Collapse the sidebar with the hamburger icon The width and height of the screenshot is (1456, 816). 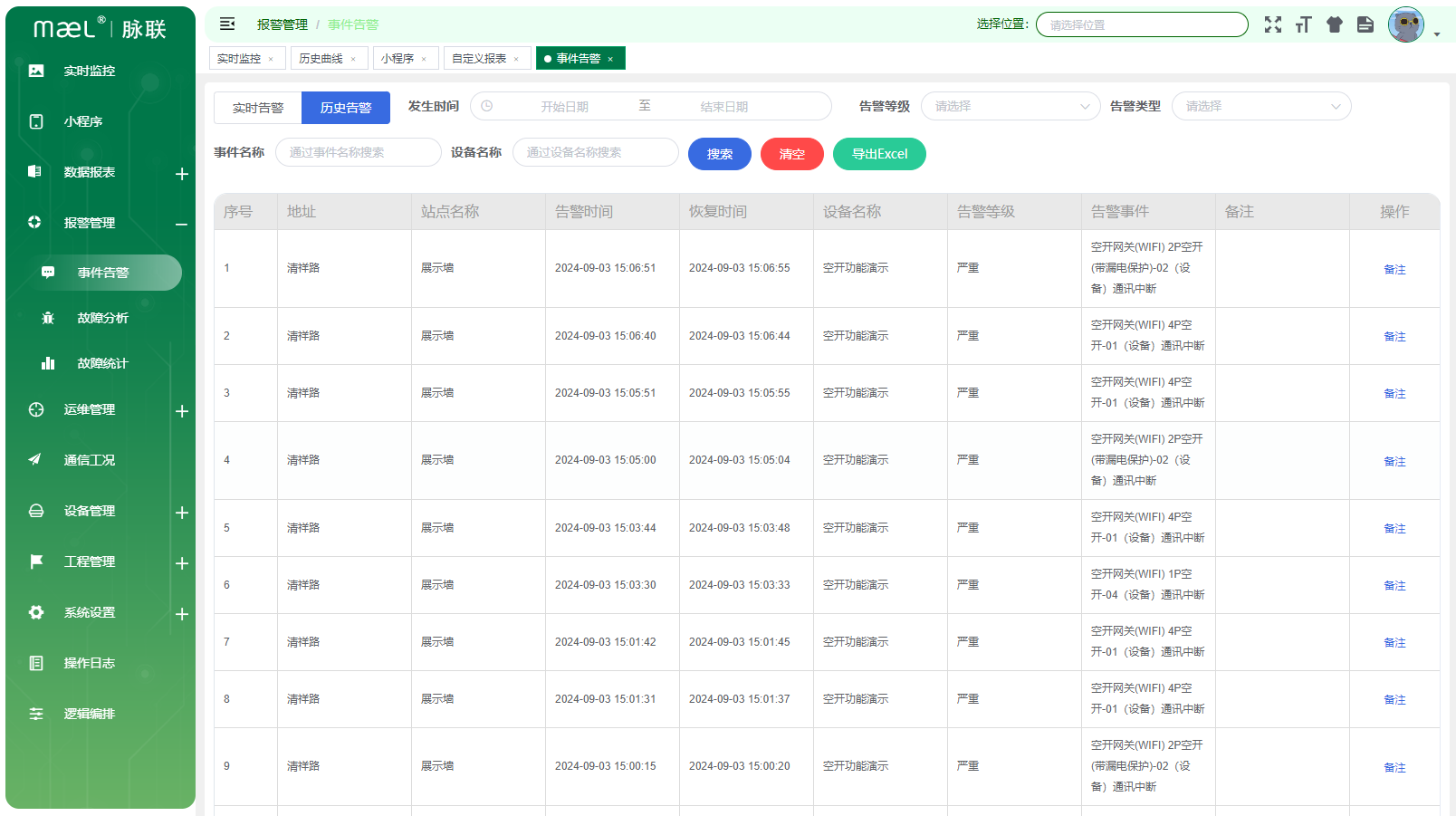point(227,24)
